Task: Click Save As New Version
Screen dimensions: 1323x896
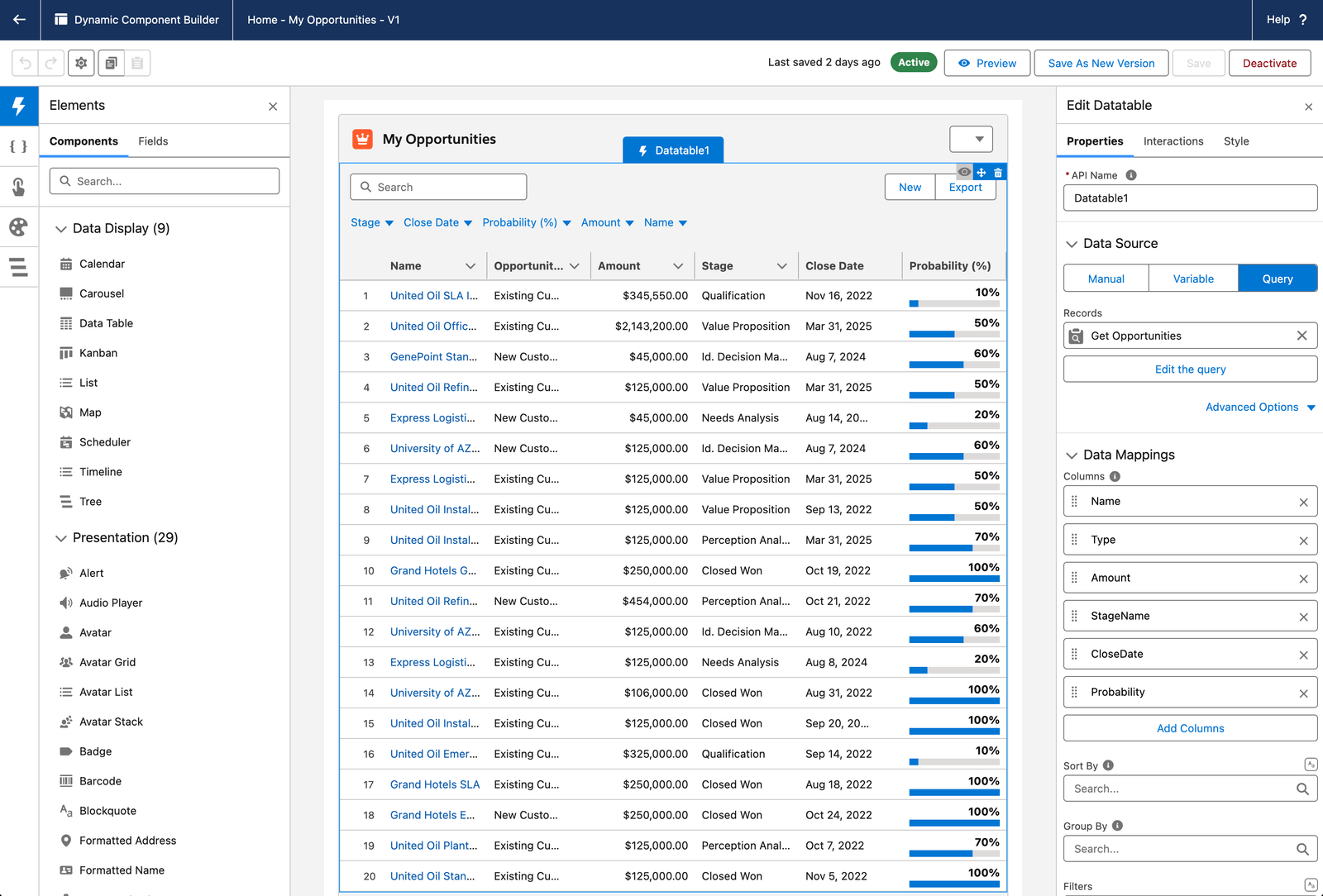Action: pos(1101,63)
